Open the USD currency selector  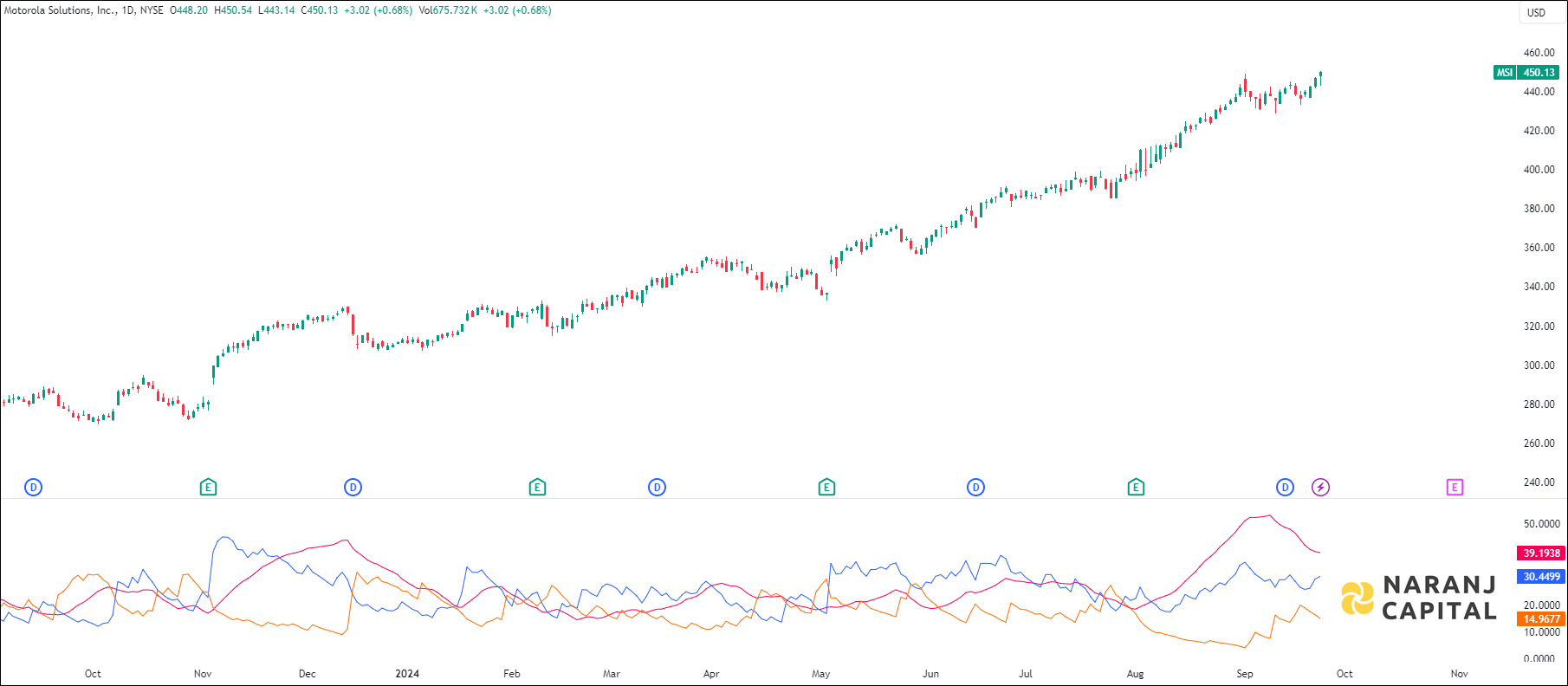pyautogui.click(x=1536, y=13)
